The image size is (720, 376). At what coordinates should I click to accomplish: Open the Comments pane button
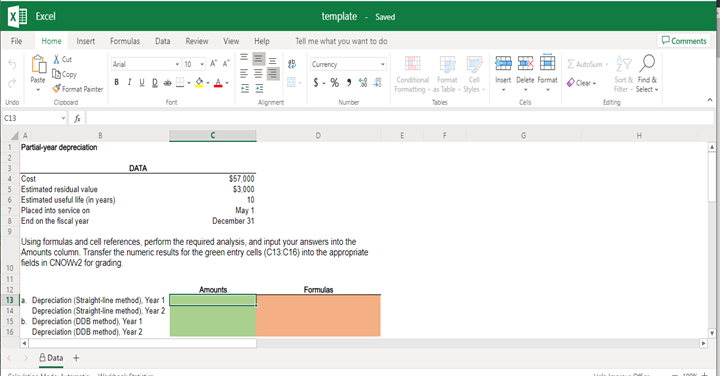pyautogui.click(x=684, y=41)
